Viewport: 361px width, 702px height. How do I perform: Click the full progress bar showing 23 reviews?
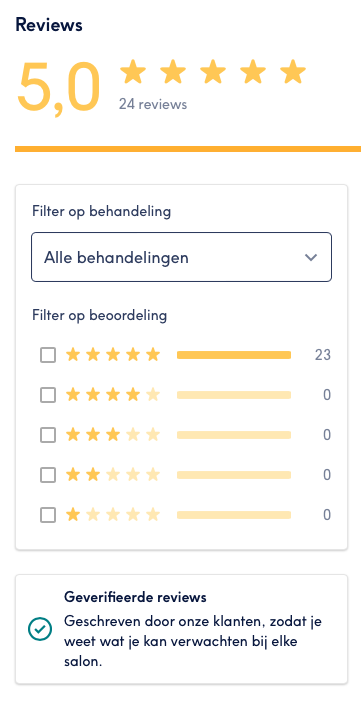tap(234, 355)
